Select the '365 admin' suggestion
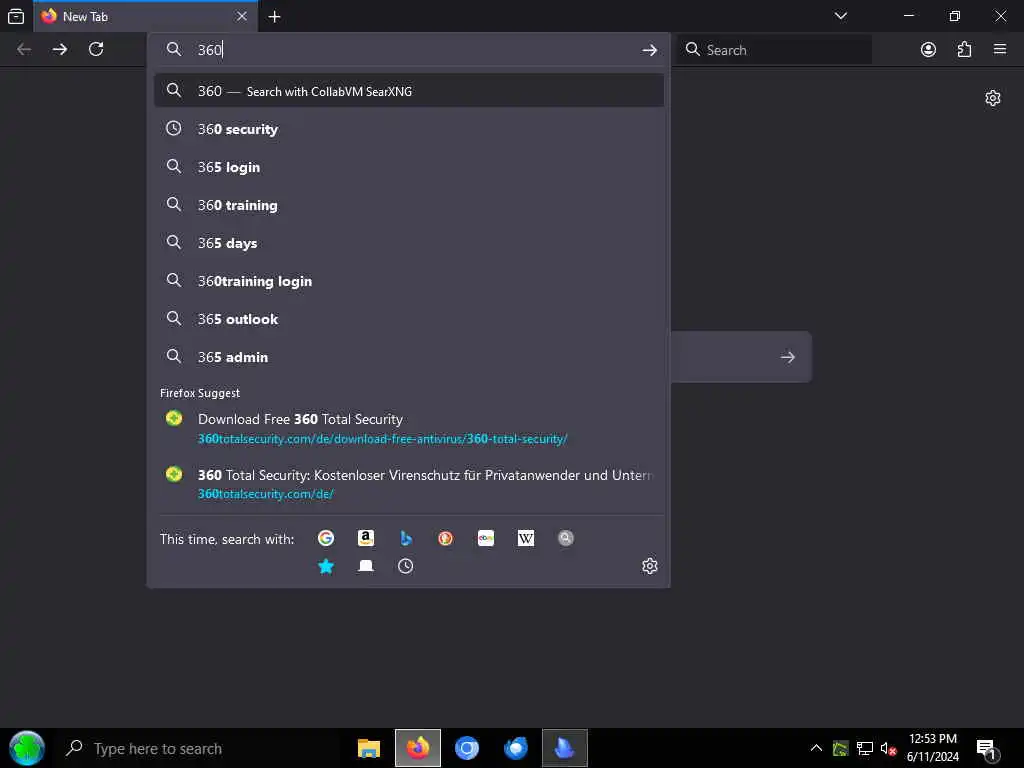1024x768 pixels. coord(409,357)
